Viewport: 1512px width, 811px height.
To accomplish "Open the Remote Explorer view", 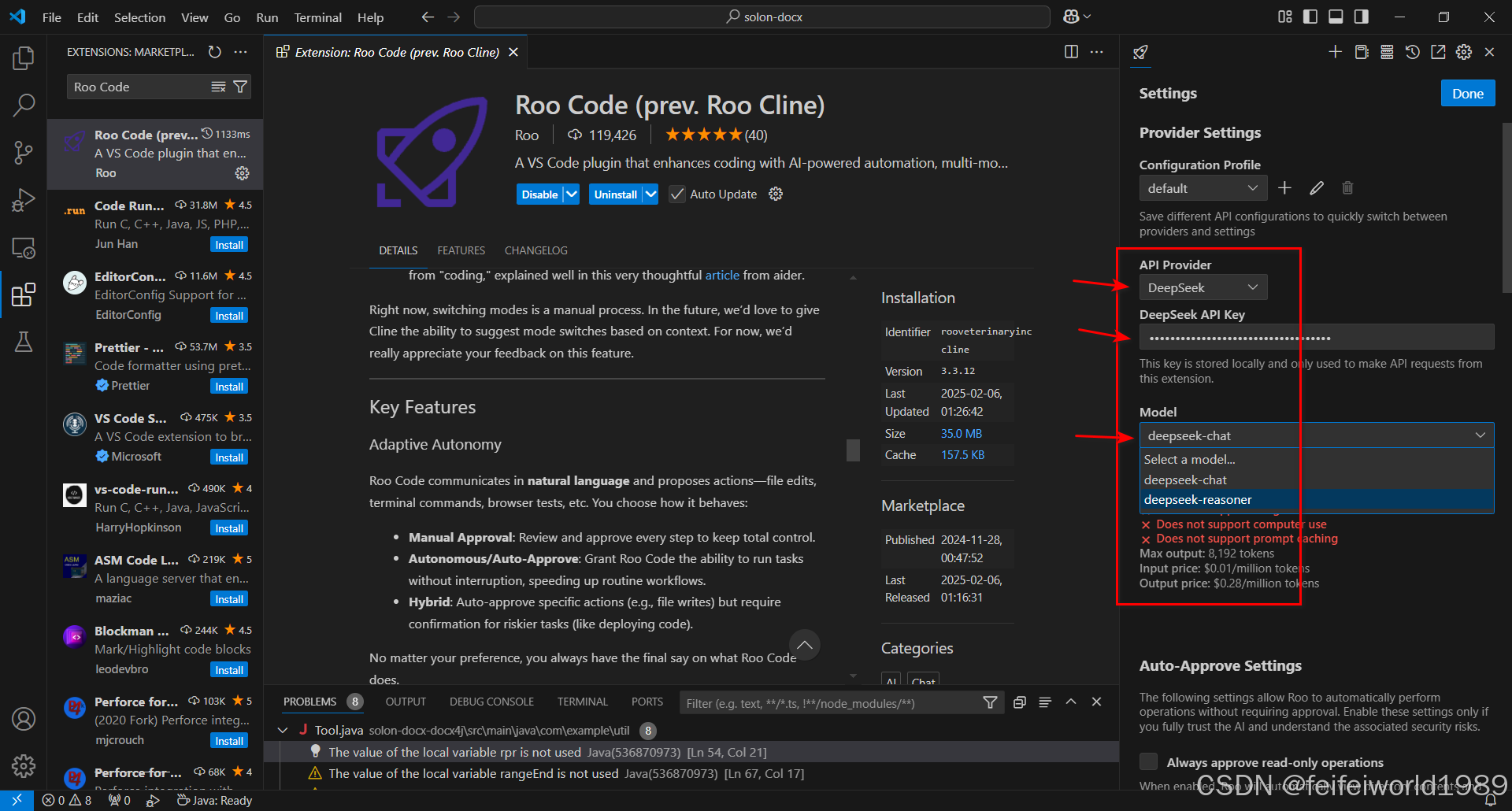I will [24, 247].
